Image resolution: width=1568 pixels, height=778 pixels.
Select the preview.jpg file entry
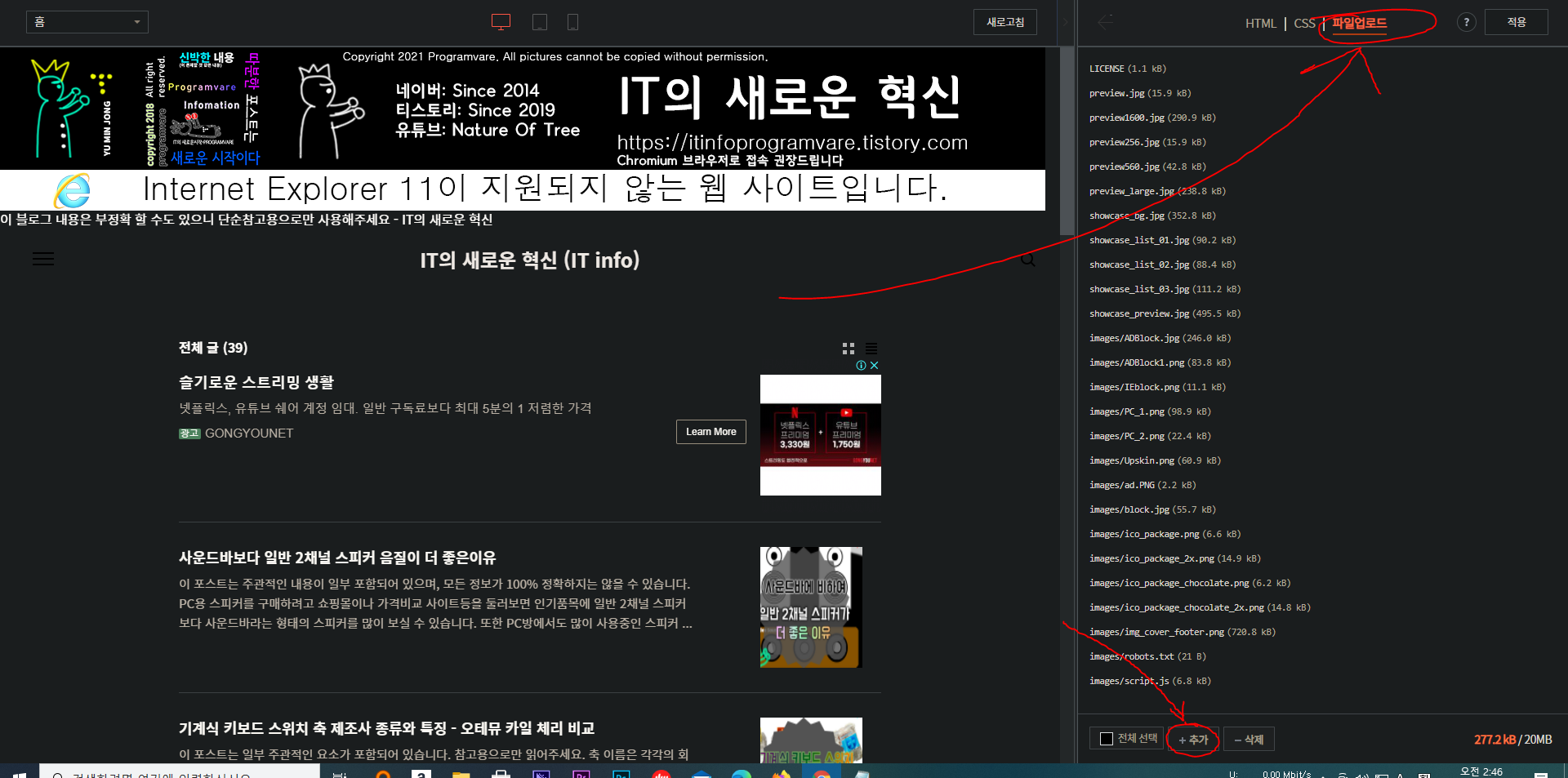[1140, 93]
